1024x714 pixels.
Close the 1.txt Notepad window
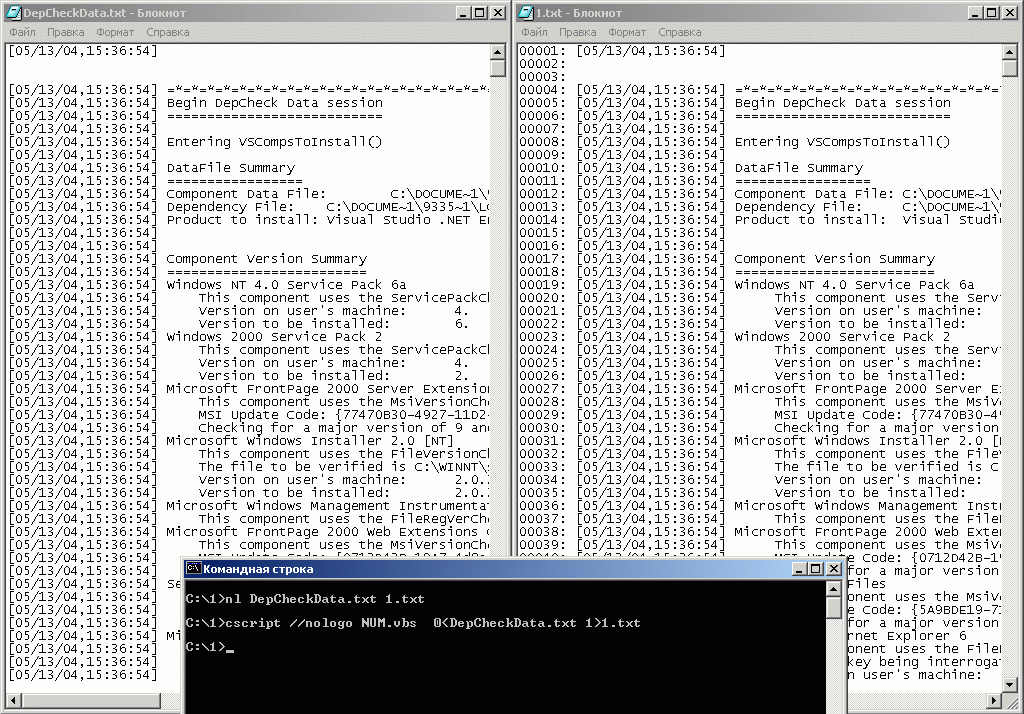pyautogui.click(x=1010, y=12)
